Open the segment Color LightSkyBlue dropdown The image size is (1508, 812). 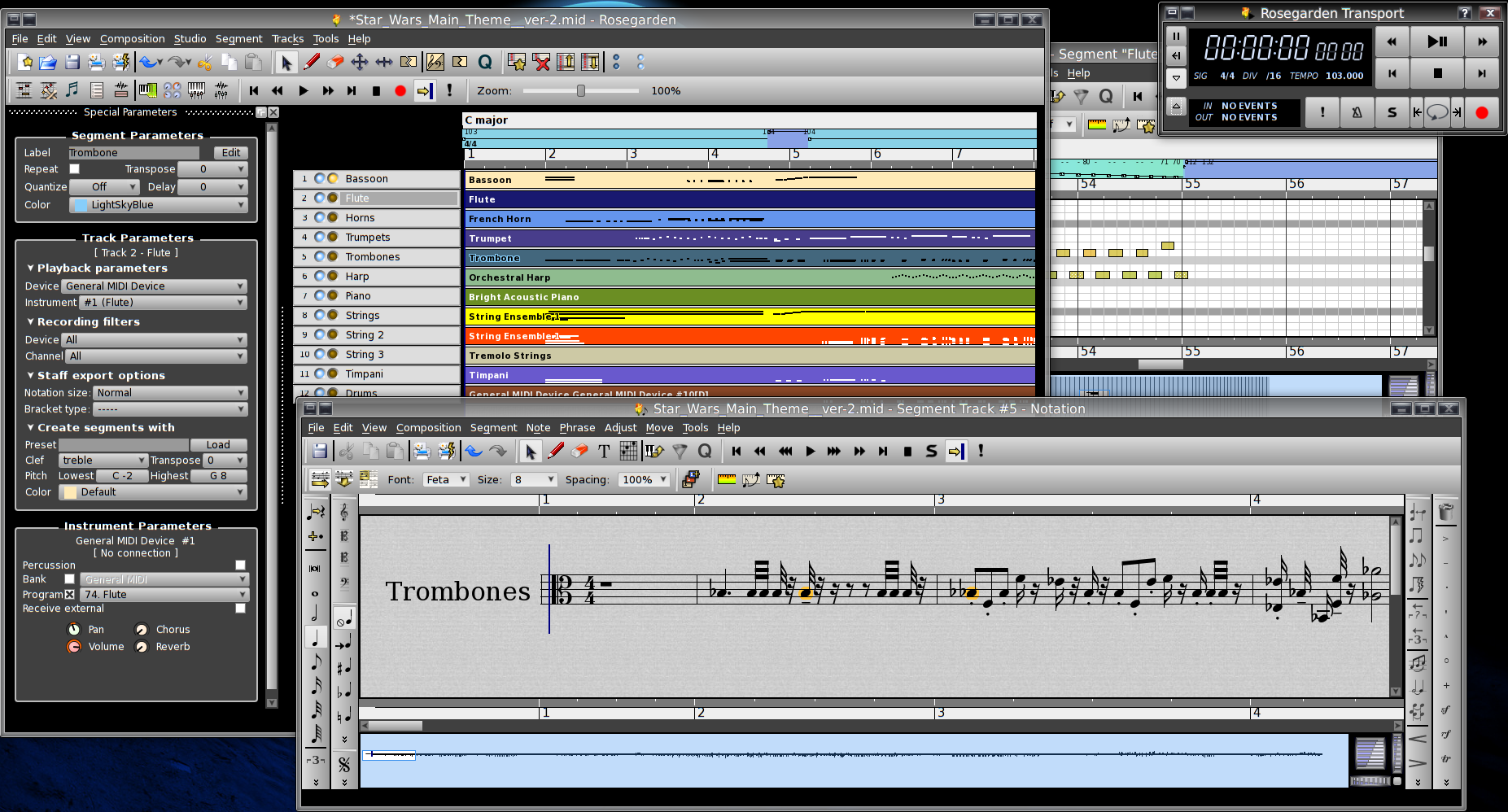[159, 205]
